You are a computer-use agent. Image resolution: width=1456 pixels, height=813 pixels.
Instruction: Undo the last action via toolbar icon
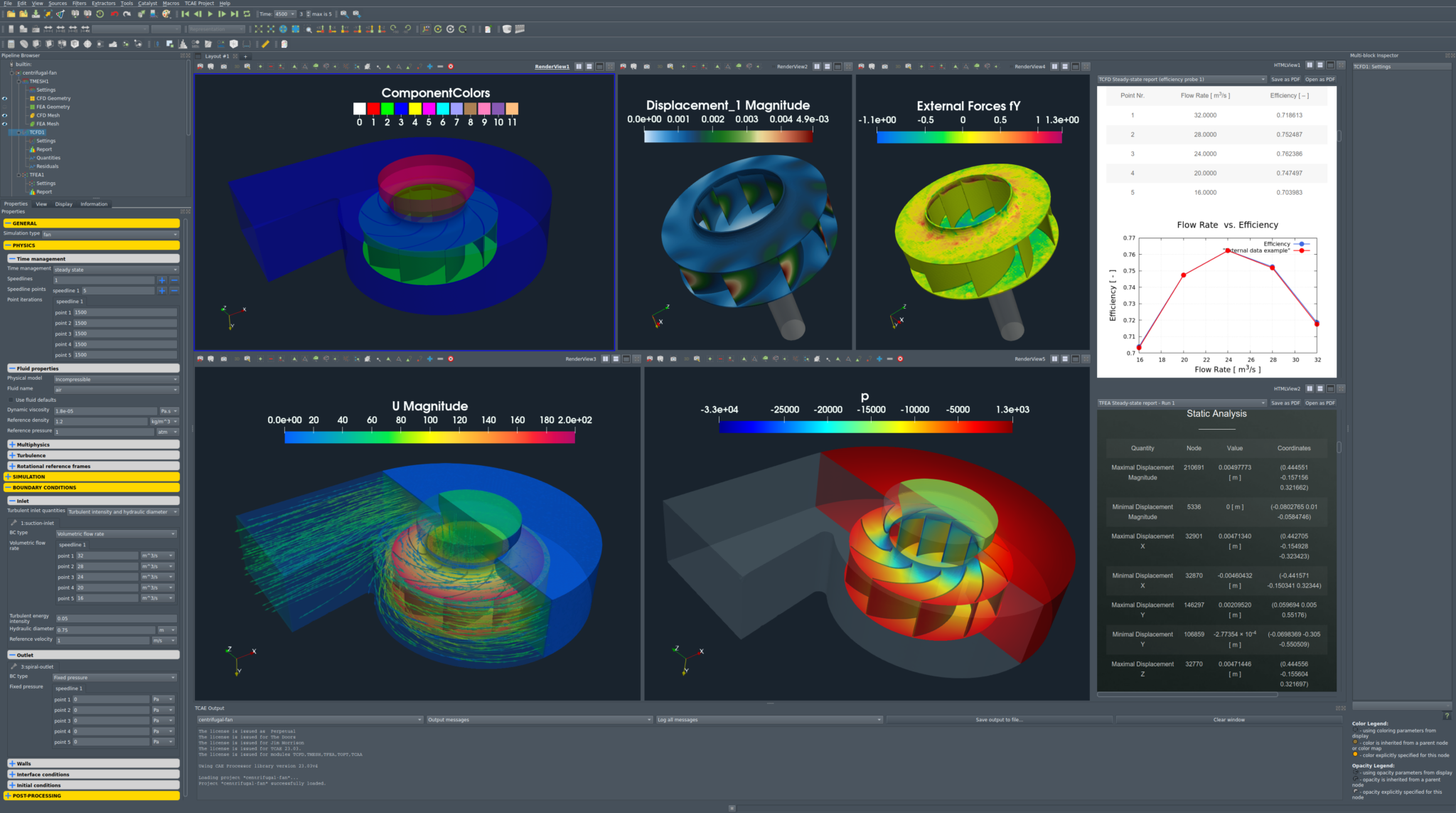[x=114, y=14]
